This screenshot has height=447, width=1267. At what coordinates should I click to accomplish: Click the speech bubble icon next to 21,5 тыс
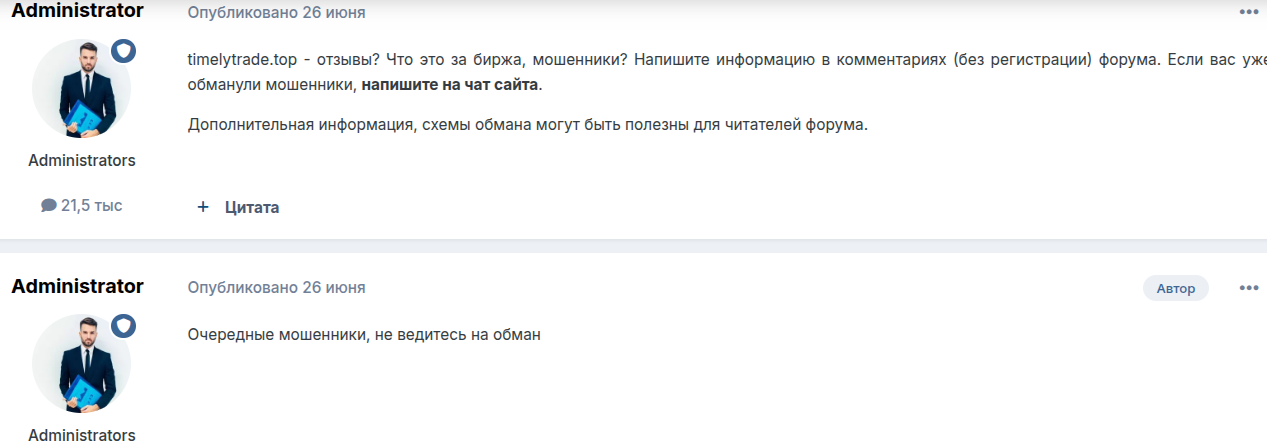pyautogui.click(x=49, y=205)
